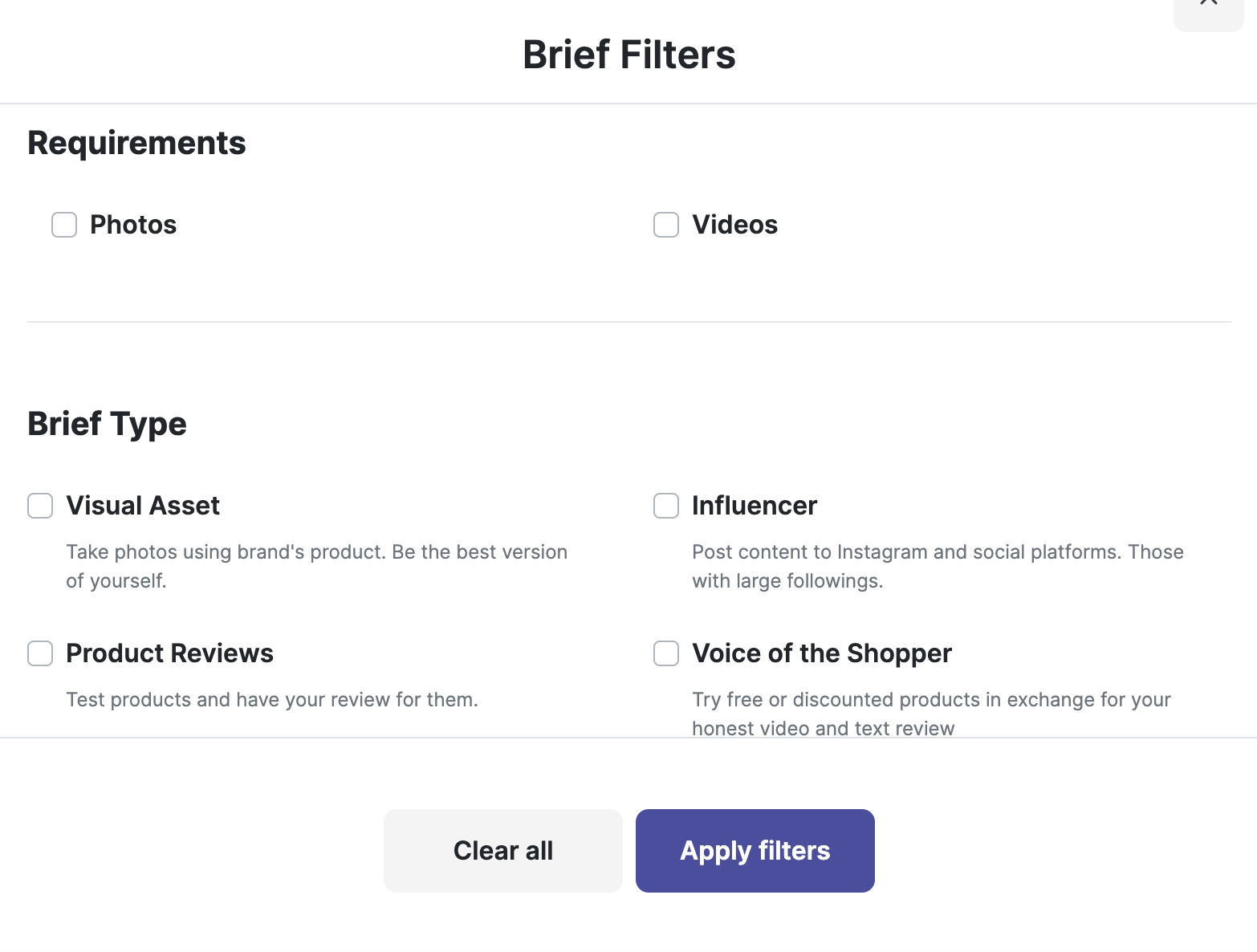The image size is (1257, 952).
Task: Click the Videos label text
Action: click(x=734, y=225)
